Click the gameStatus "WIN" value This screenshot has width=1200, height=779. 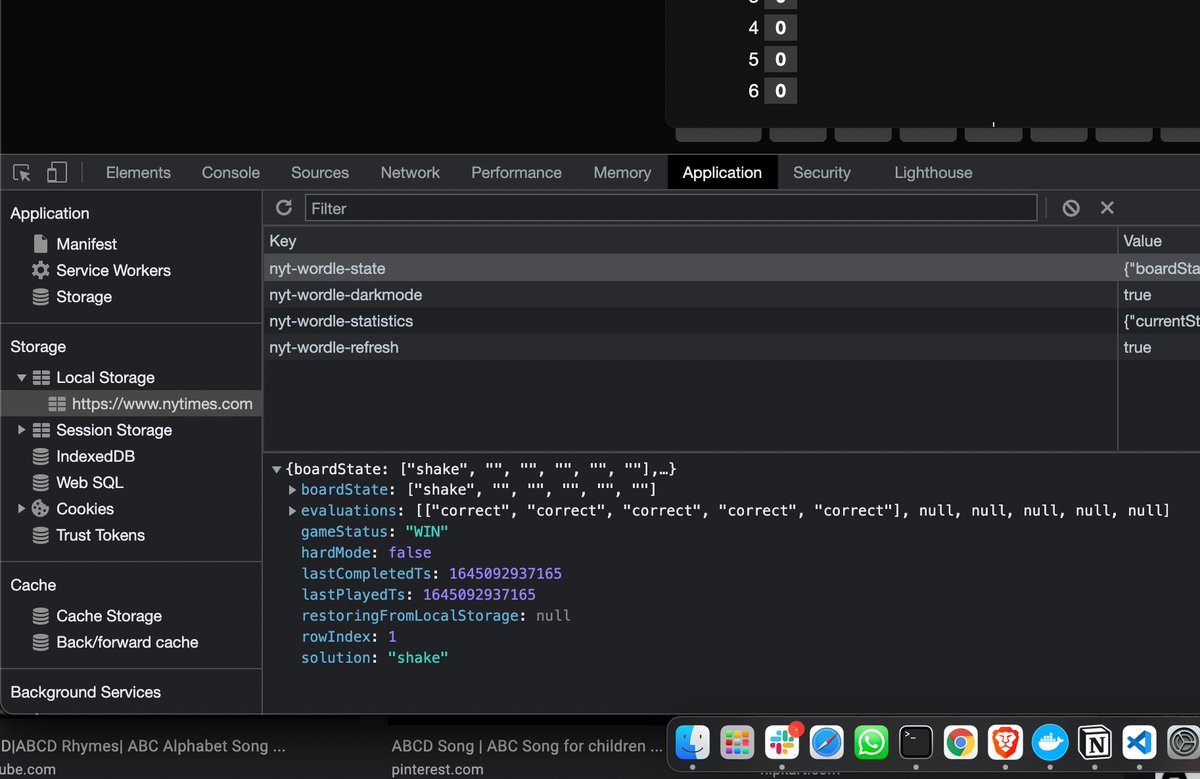(x=426, y=531)
